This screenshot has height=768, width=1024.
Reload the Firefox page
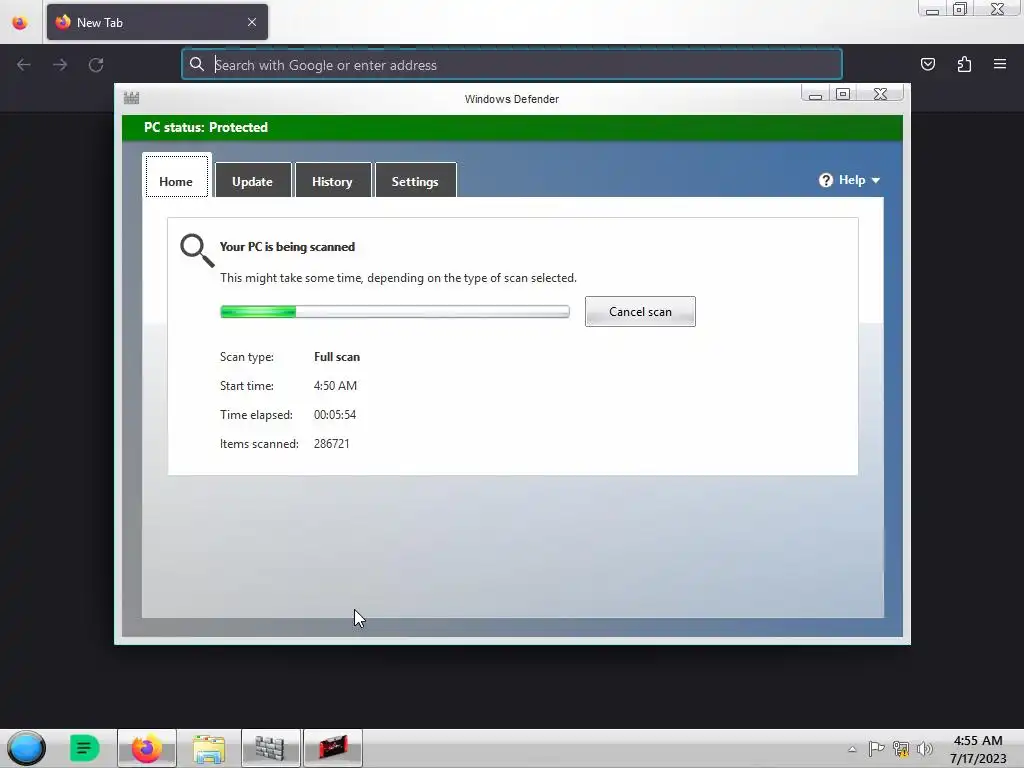point(96,65)
